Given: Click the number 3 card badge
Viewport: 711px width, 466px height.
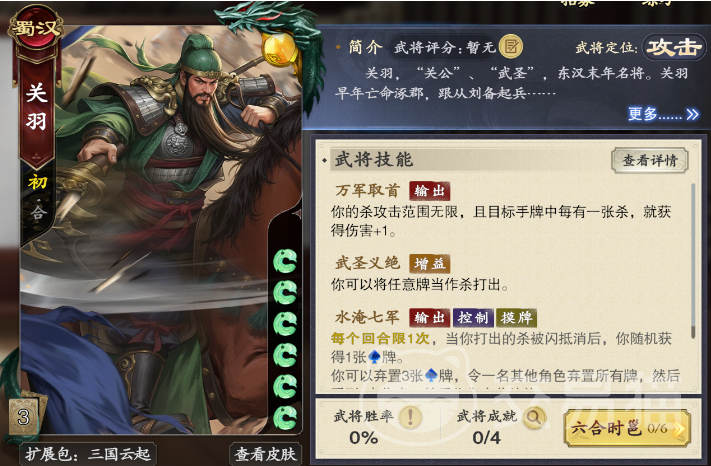Looking at the screenshot, I should click(x=23, y=417).
